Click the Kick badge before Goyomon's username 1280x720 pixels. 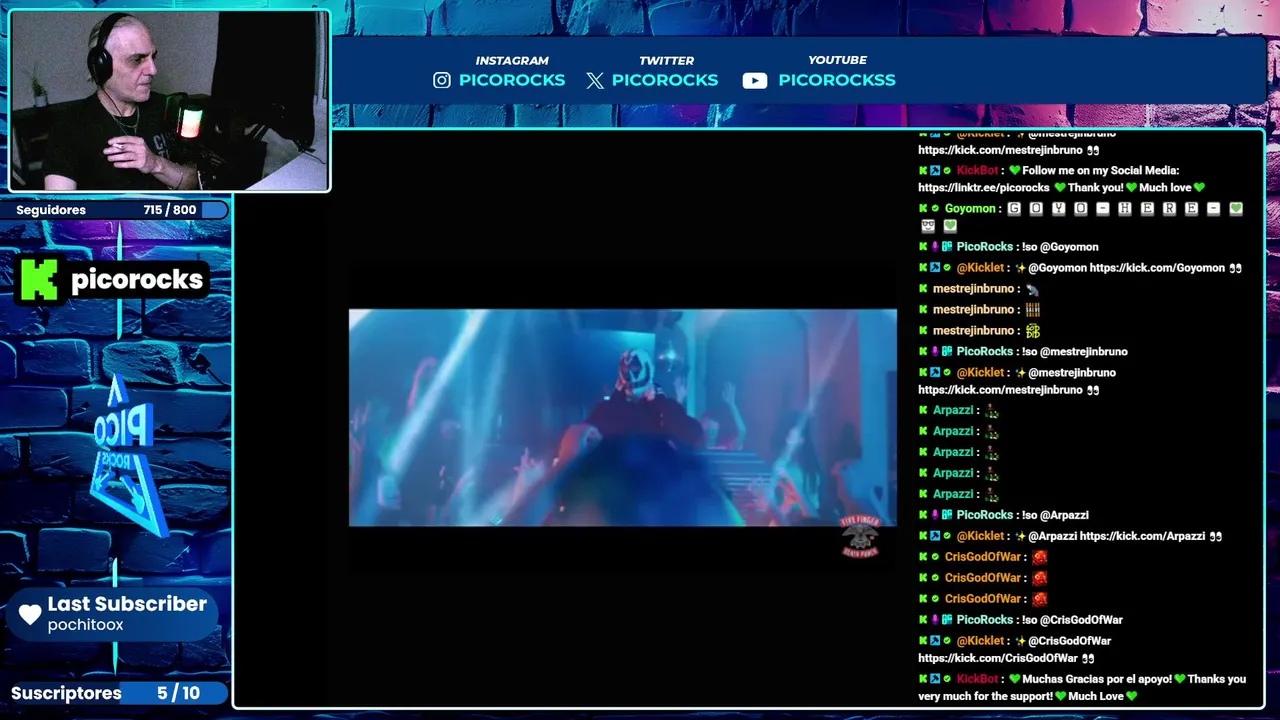[923, 209]
